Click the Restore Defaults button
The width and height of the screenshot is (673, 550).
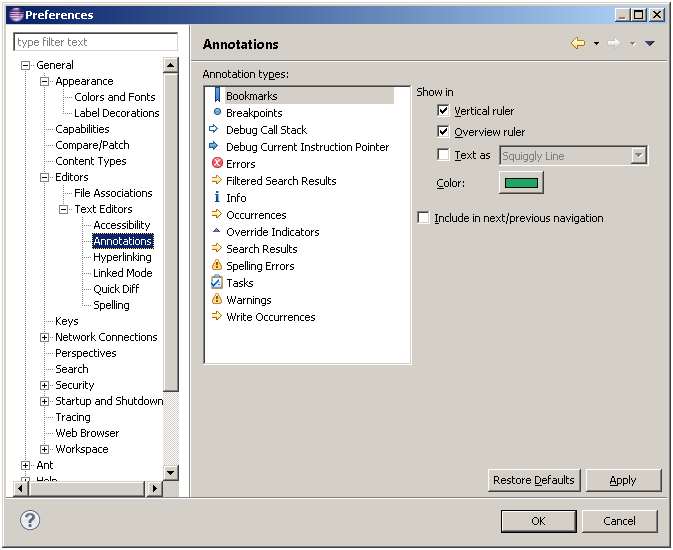pos(534,480)
